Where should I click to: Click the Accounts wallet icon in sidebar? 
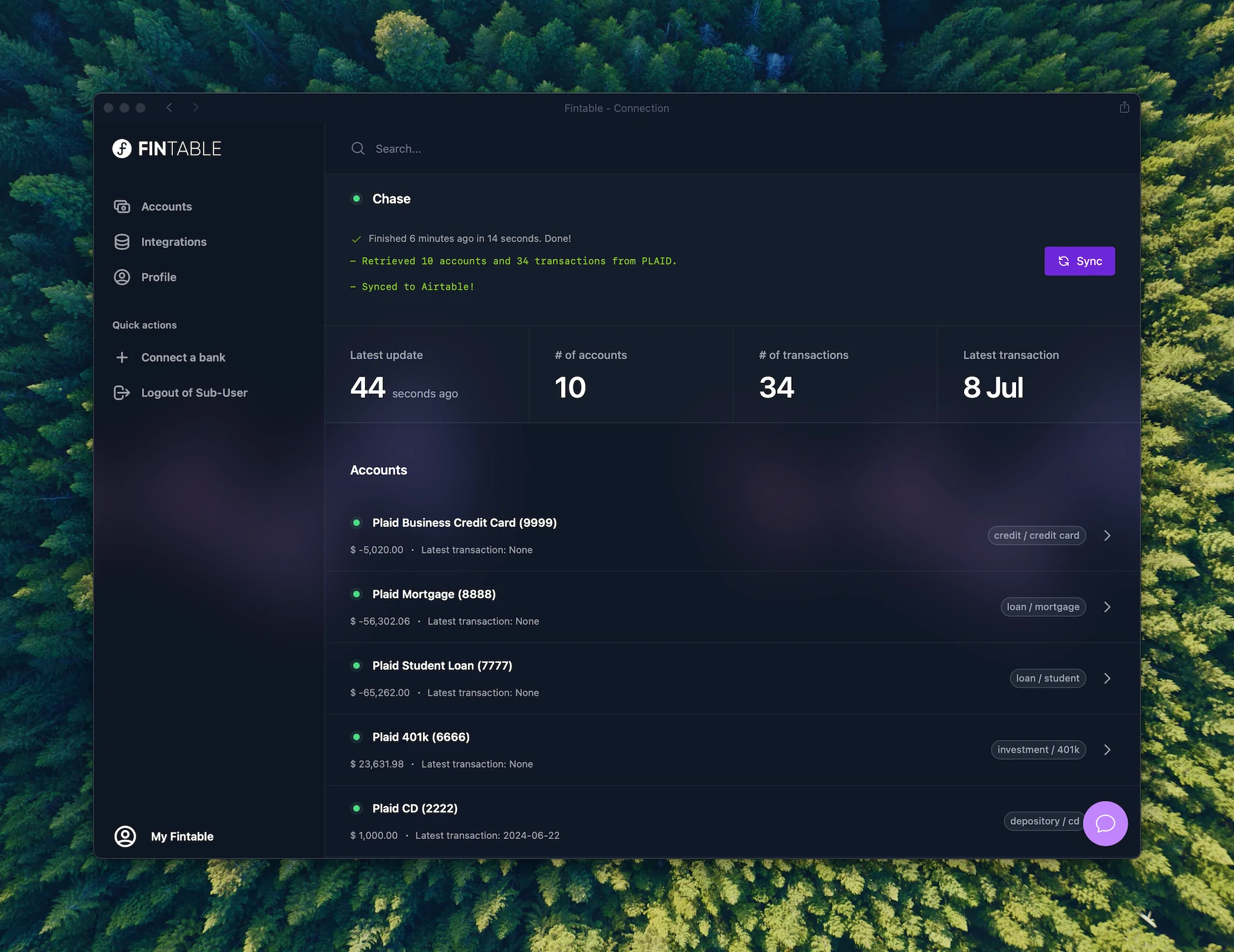(122, 206)
